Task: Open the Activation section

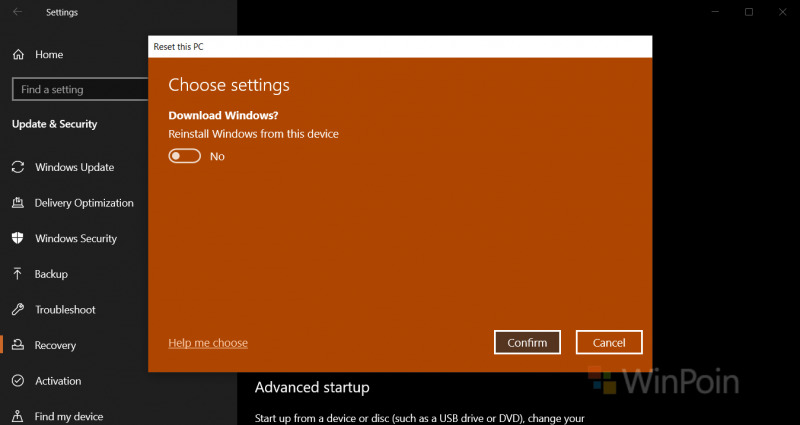Action: tap(58, 381)
